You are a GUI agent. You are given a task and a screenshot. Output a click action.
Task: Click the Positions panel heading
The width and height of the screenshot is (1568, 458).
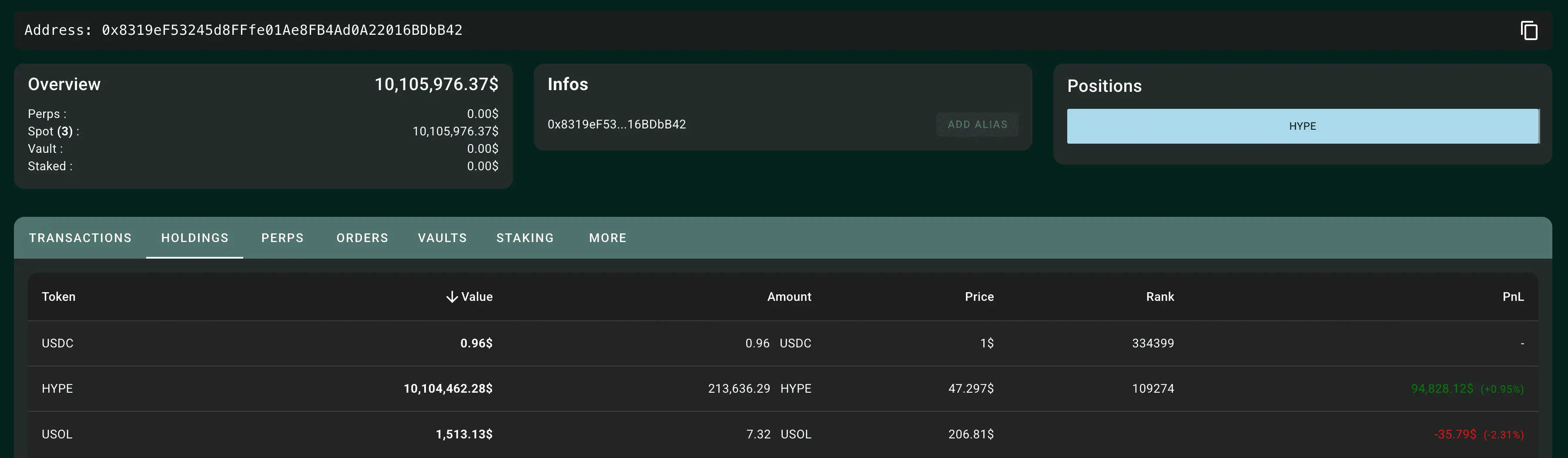[1104, 86]
